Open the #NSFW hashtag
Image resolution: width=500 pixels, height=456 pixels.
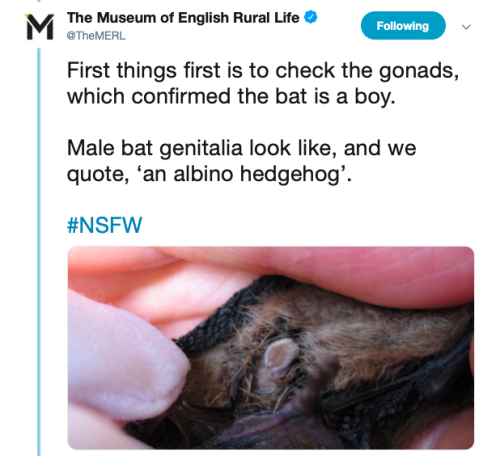click(x=104, y=225)
